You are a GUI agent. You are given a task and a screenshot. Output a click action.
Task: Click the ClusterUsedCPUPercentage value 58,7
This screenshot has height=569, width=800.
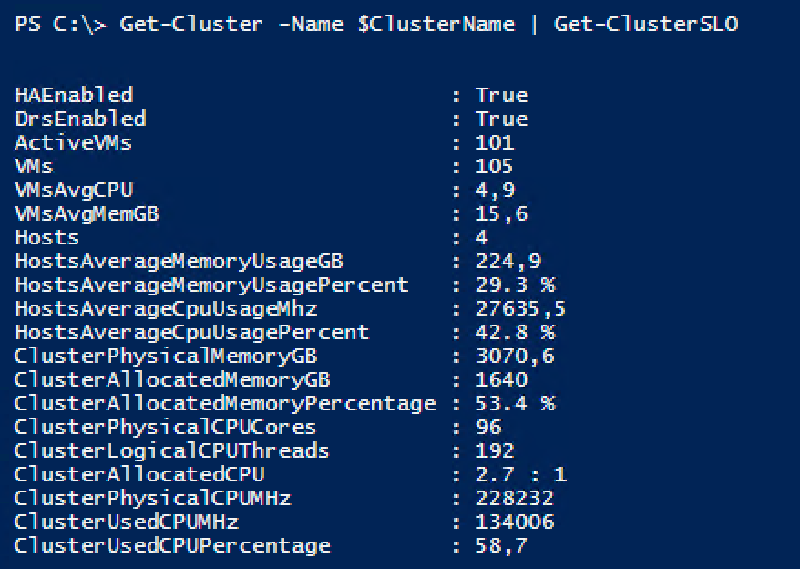tap(502, 546)
